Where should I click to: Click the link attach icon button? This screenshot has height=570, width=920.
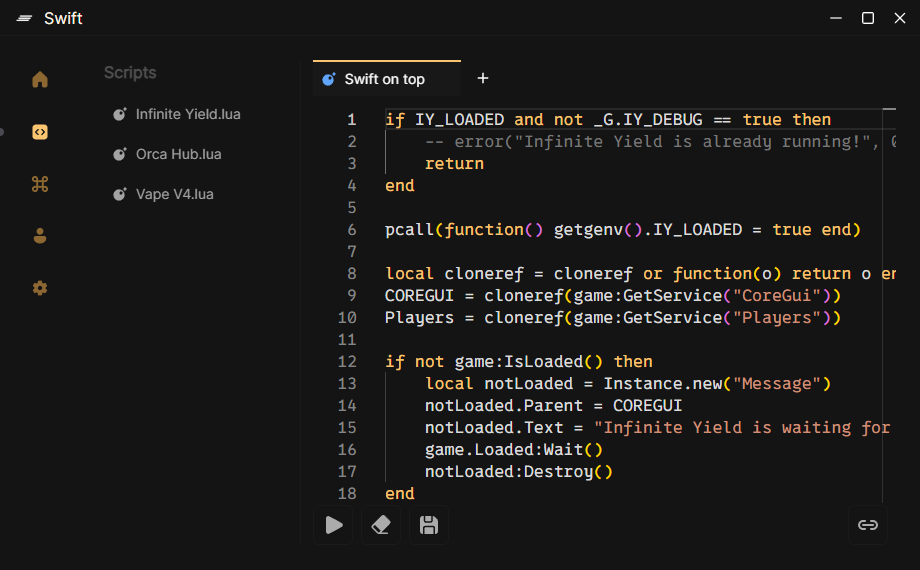(868, 525)
